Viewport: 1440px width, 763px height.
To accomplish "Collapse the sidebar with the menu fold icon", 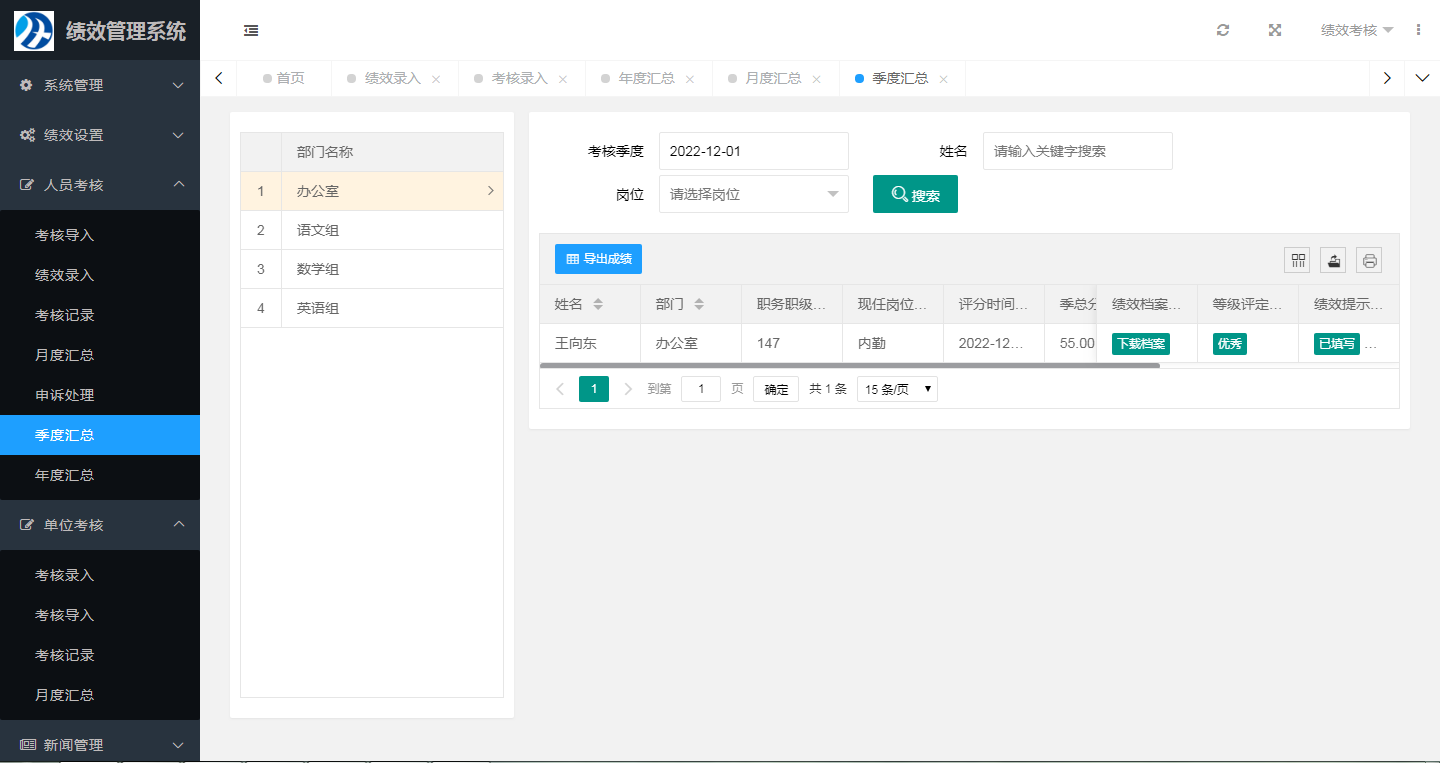I will pyautogui.click(x=251, y=30).
